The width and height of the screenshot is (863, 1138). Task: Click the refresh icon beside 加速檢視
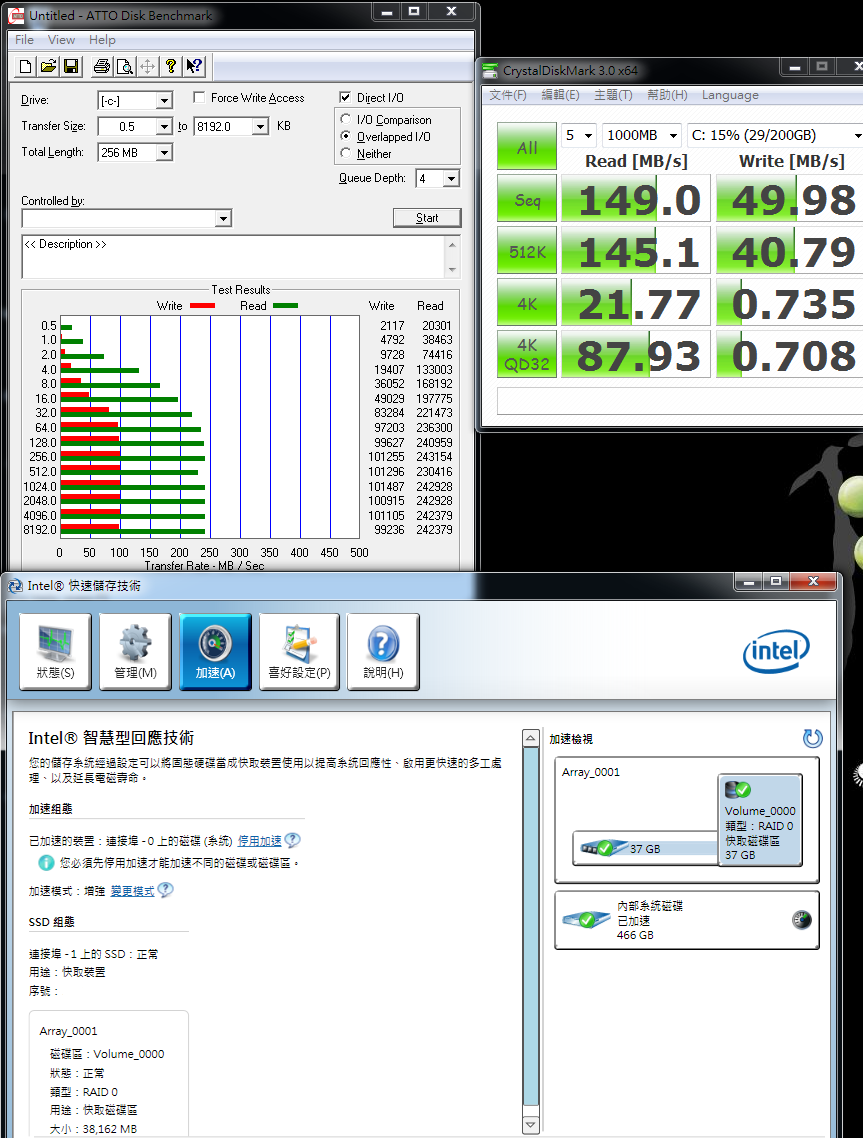click(x=812, y=738)
